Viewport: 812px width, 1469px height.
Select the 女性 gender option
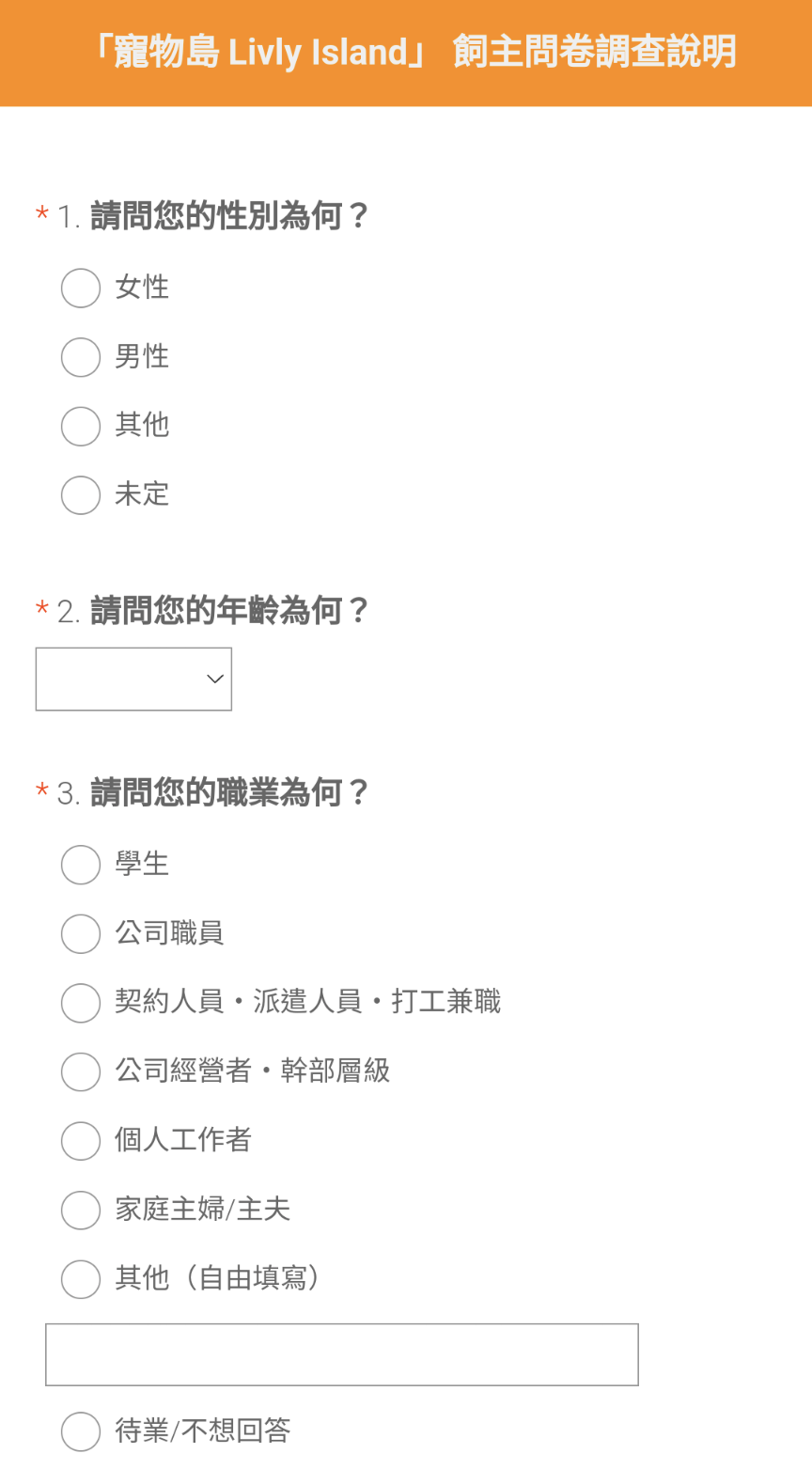pos(81,288)
